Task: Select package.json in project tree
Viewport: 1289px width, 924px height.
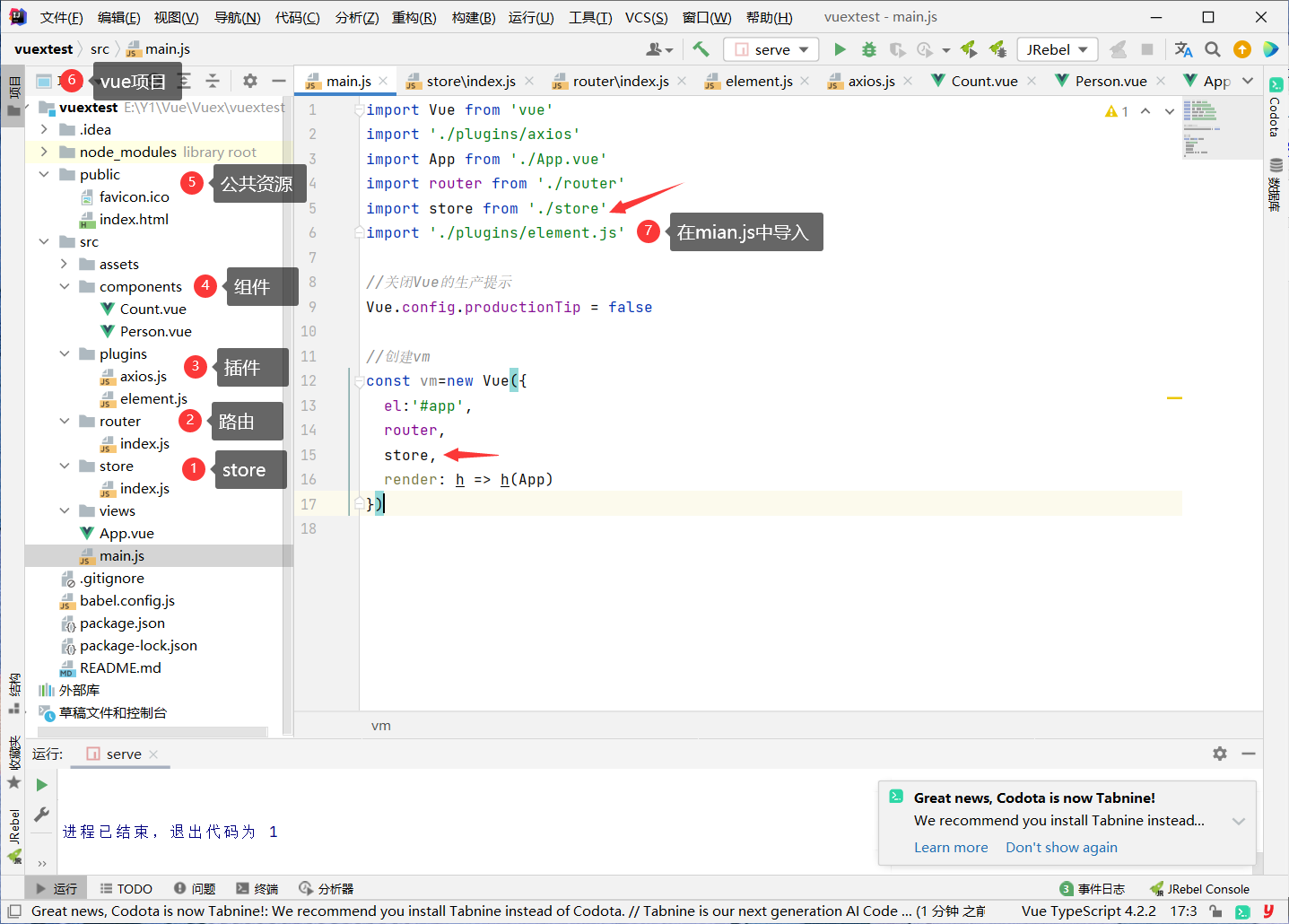Action: [122, 623]
